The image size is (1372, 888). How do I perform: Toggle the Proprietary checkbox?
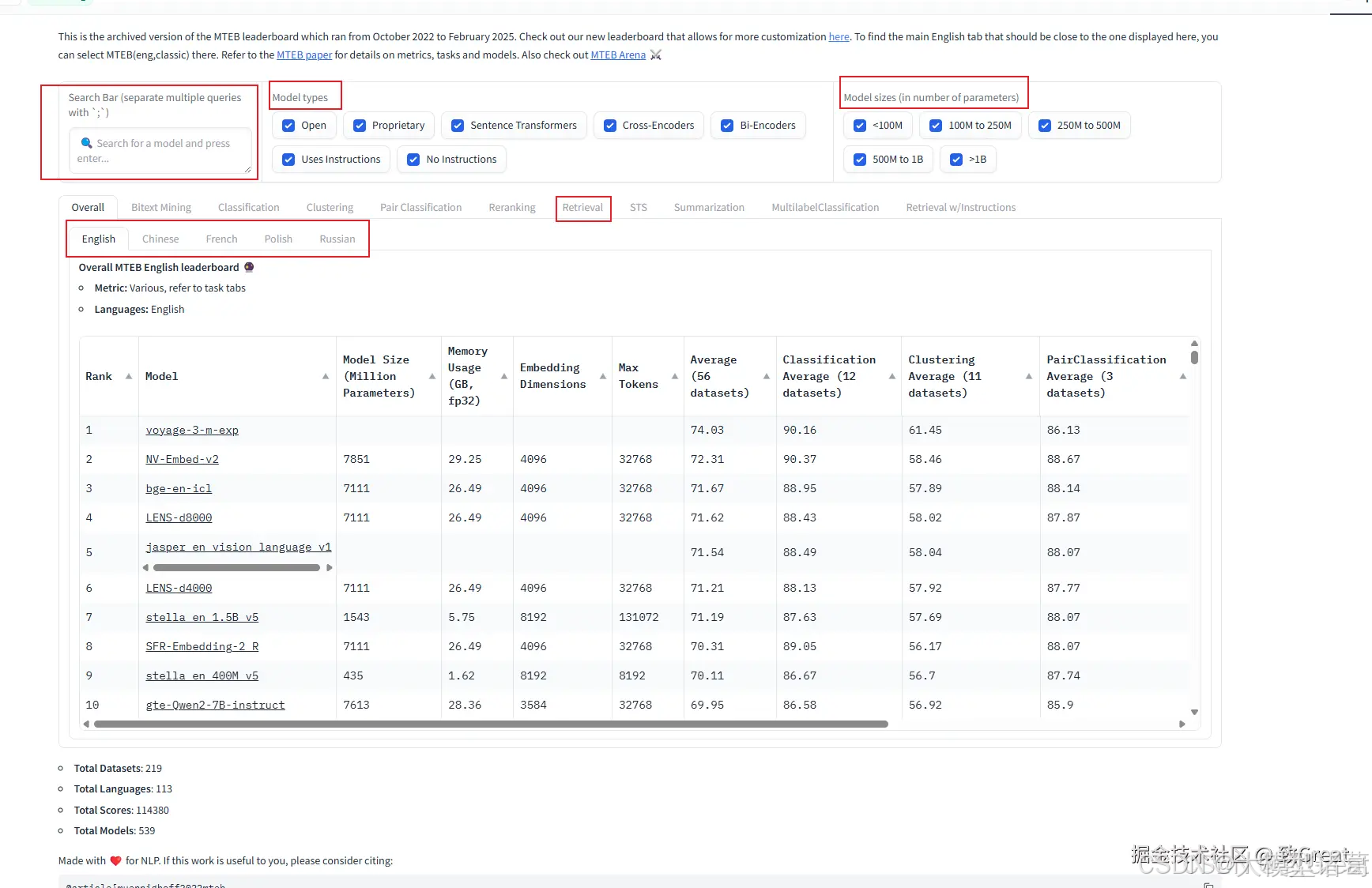click(360, 126)
